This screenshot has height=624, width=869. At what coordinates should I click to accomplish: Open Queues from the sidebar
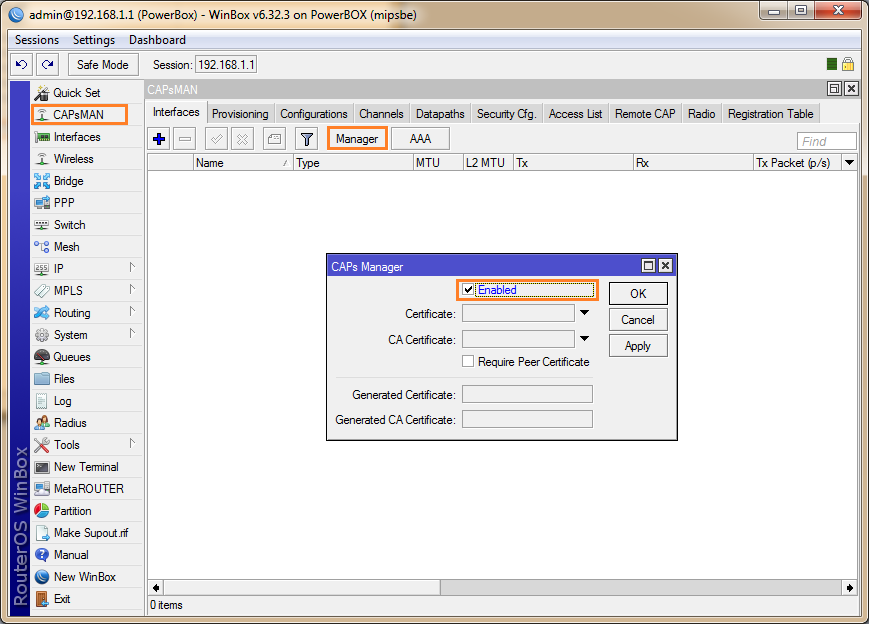[x=71, y=357]
